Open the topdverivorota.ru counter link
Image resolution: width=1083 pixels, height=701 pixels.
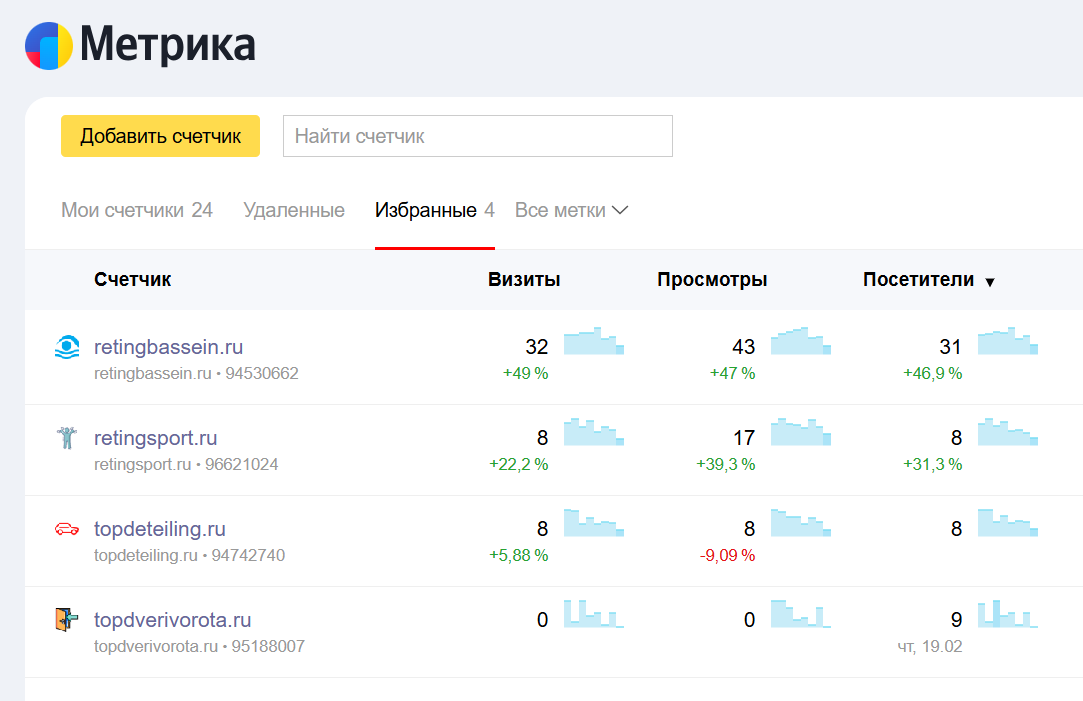click(x=172, y=620)
